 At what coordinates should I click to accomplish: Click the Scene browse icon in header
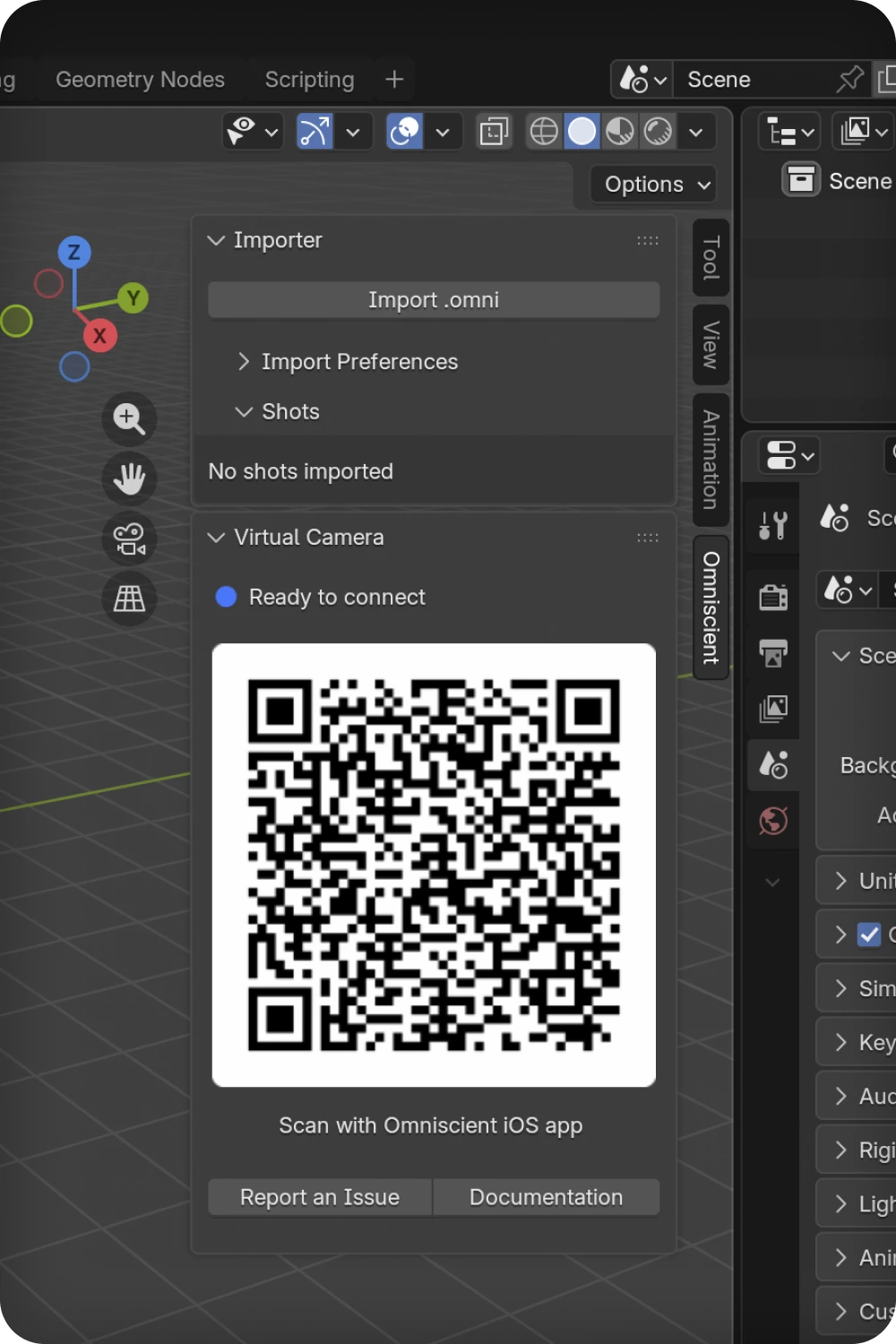pos(642,80)
